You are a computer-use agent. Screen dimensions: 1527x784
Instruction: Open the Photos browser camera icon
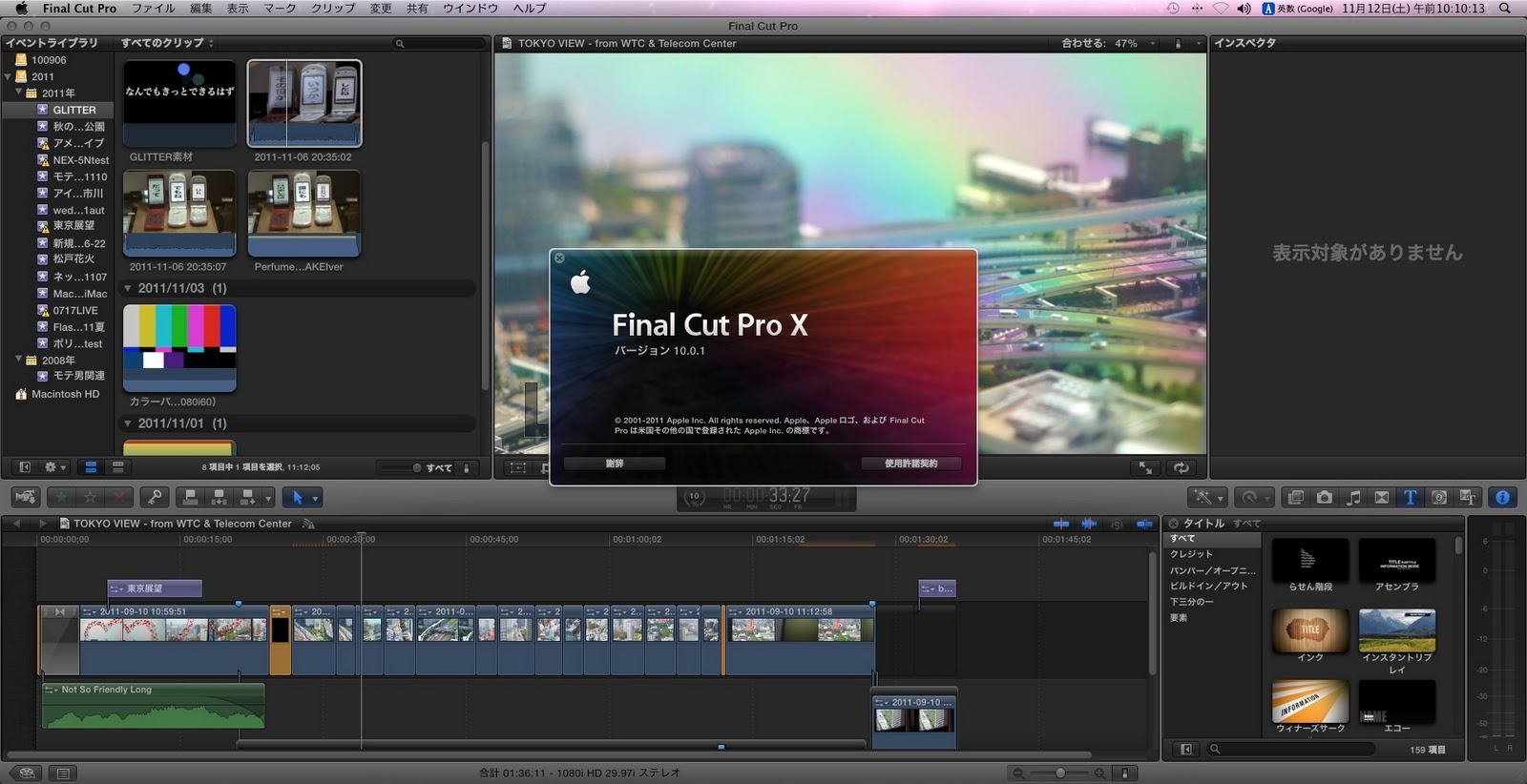(1324, 497)
